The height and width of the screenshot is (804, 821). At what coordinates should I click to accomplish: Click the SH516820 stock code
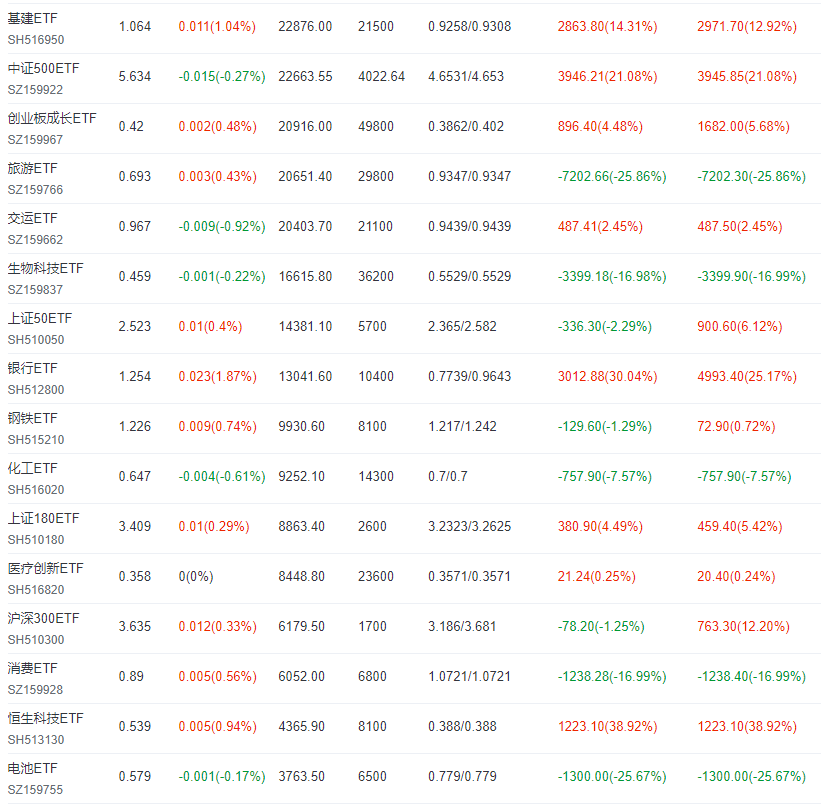(x=36, y=590)
